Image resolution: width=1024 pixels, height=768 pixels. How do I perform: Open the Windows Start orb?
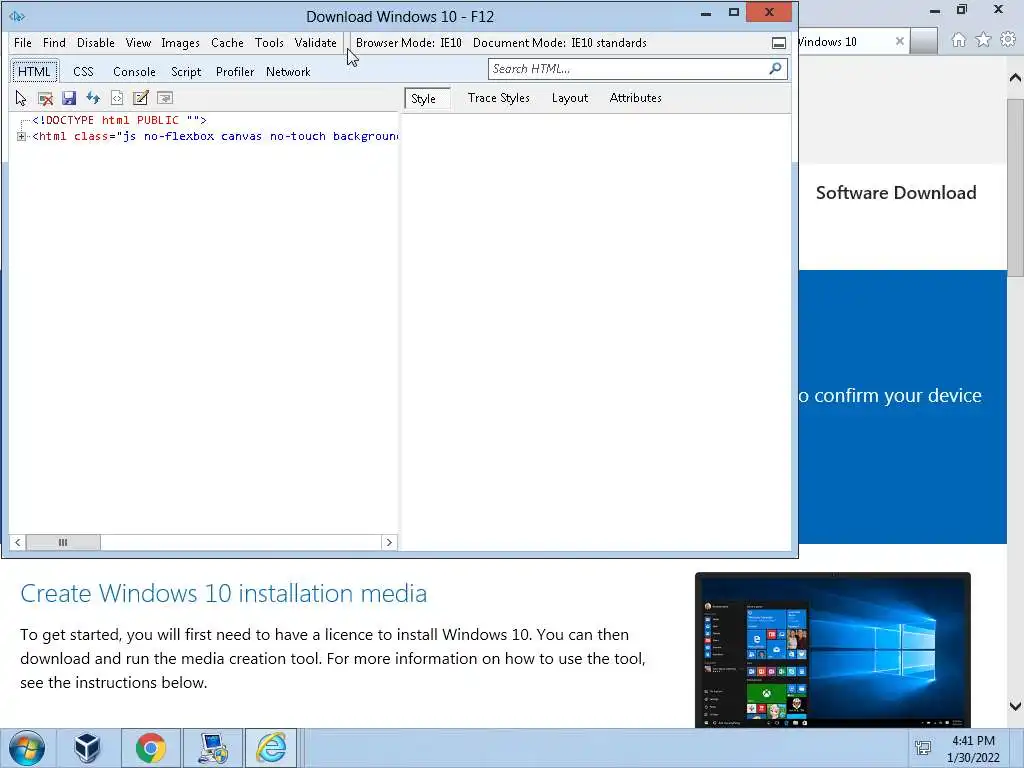27,748
